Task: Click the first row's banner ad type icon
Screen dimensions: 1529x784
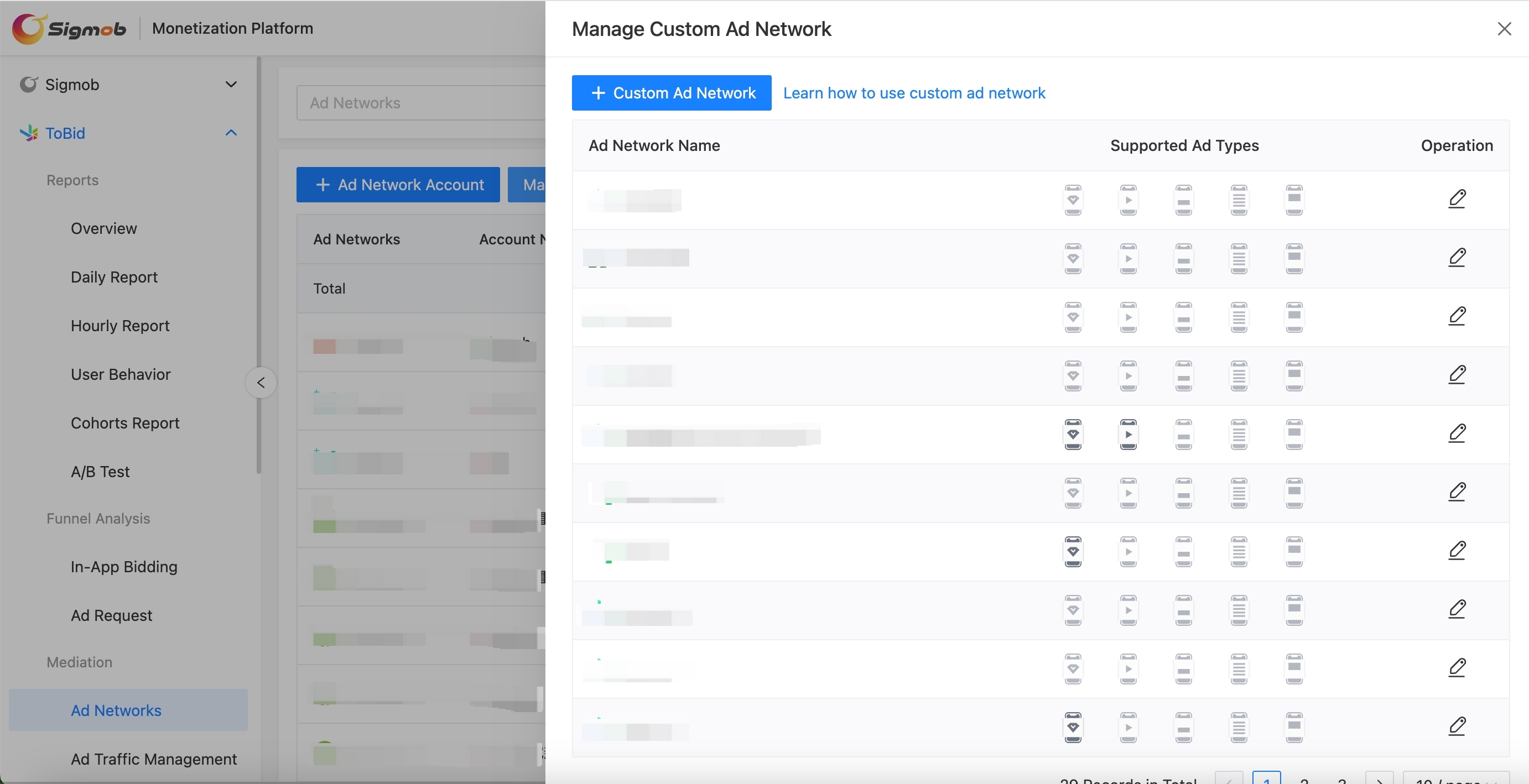Action: [1183, 200]
